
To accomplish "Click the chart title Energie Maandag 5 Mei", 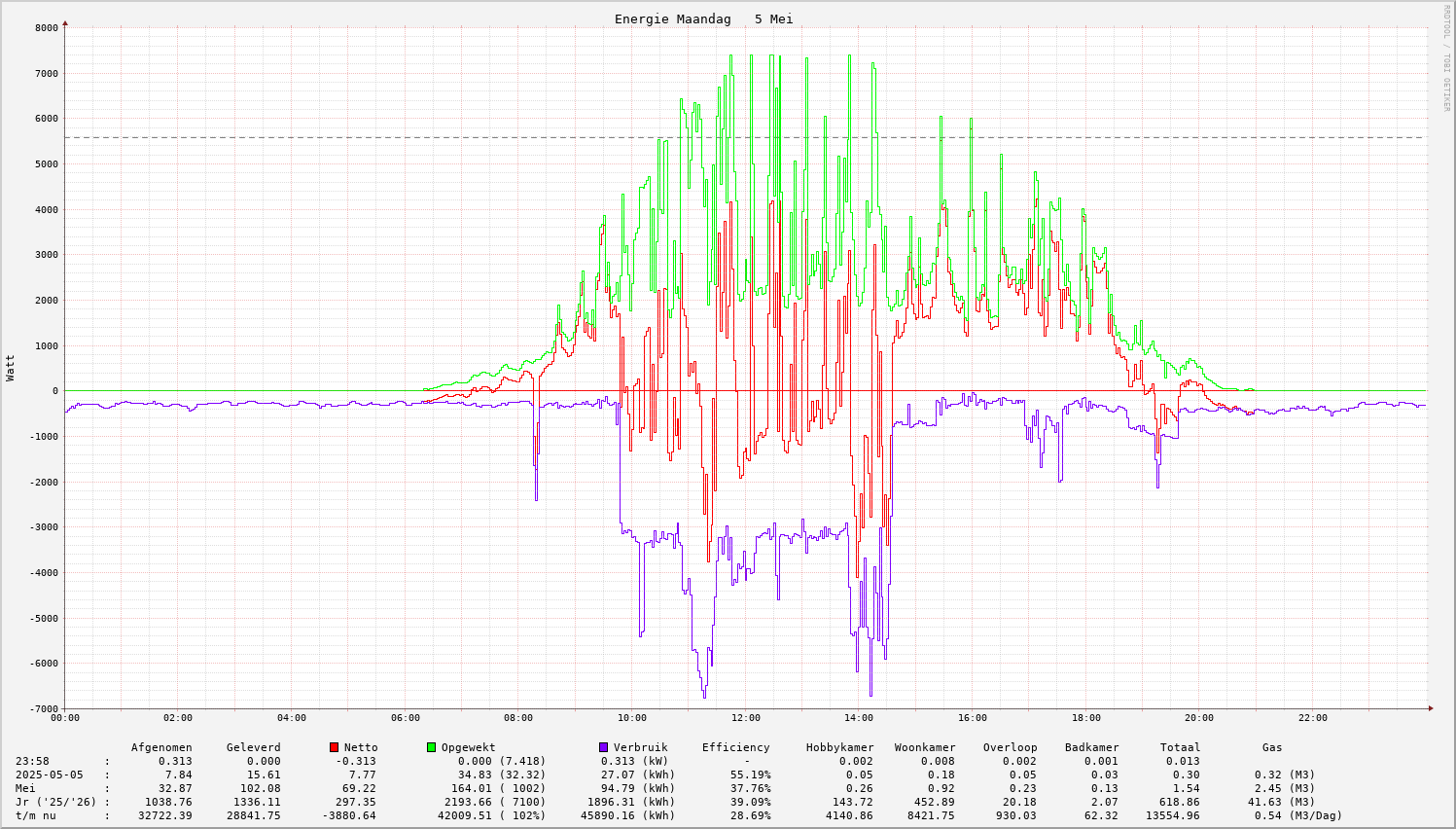I will [x=703, y=19].
